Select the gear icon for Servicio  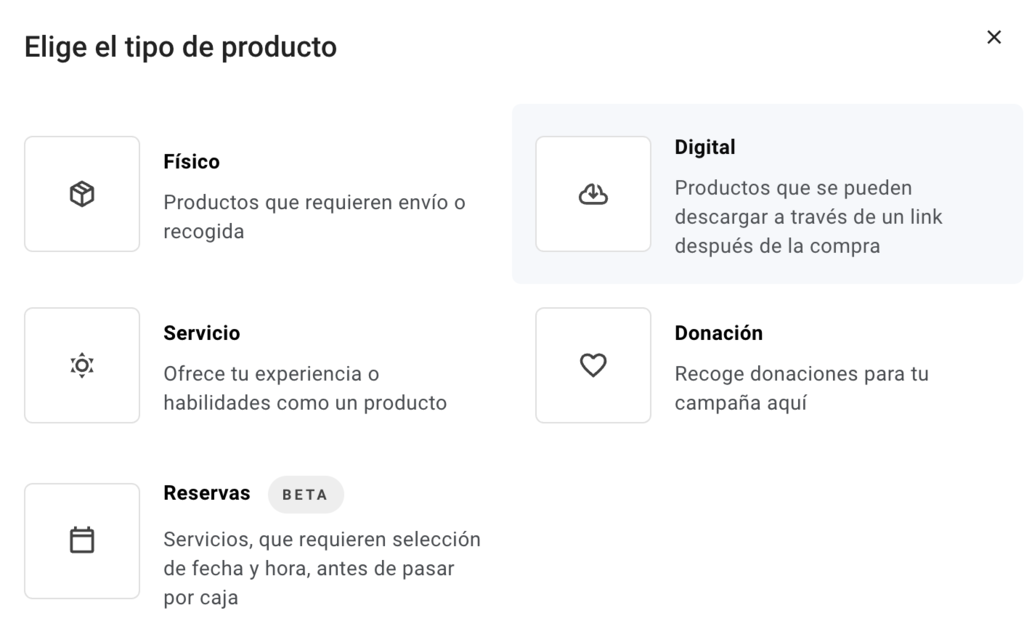(x=81, y=364)
